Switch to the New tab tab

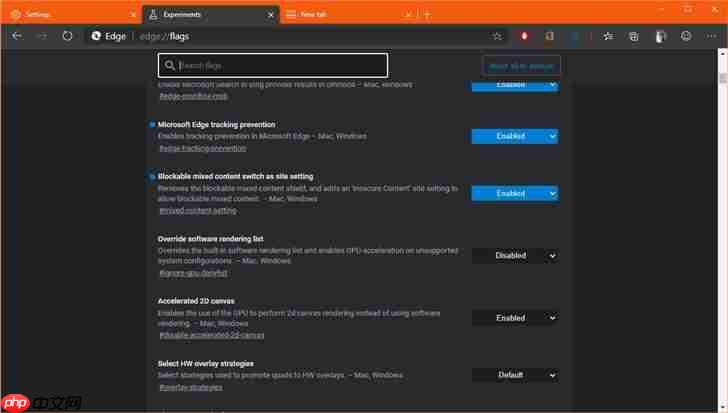pos(348,14)
